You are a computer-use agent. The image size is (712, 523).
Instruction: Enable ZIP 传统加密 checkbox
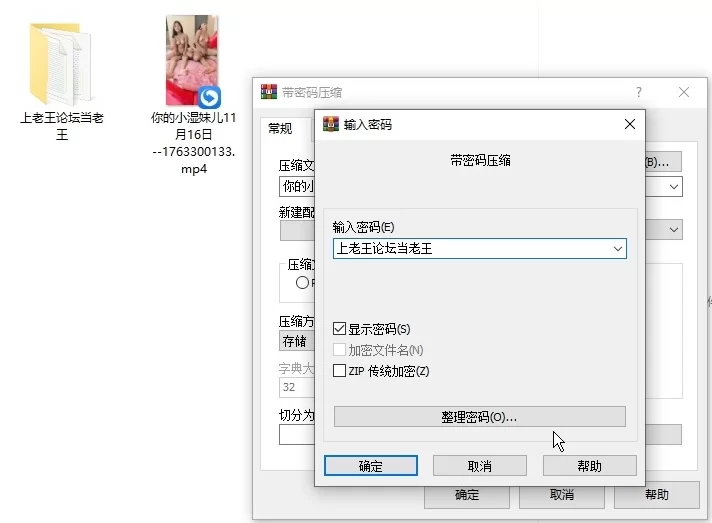pyautogui.click(x=340, y=371)
